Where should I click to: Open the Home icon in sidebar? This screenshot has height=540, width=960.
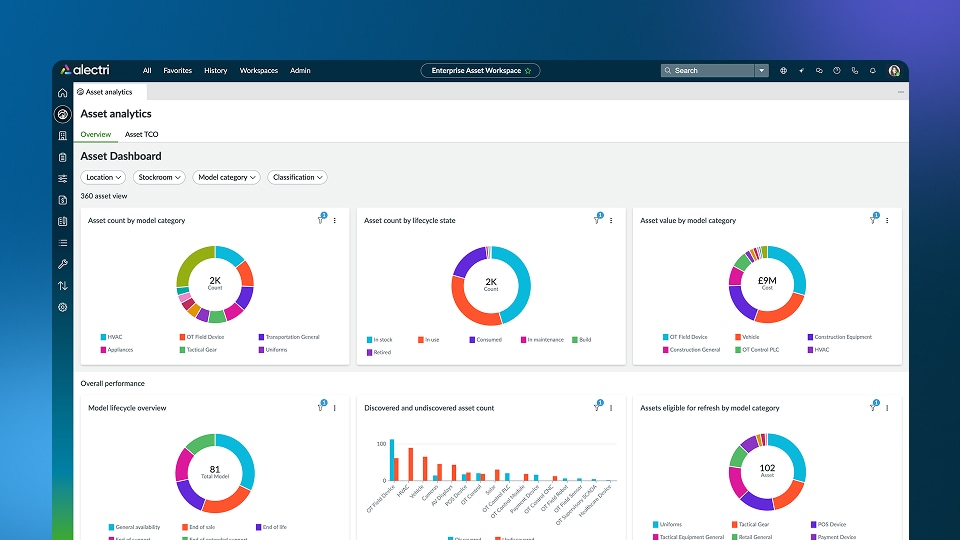[62, 93]
